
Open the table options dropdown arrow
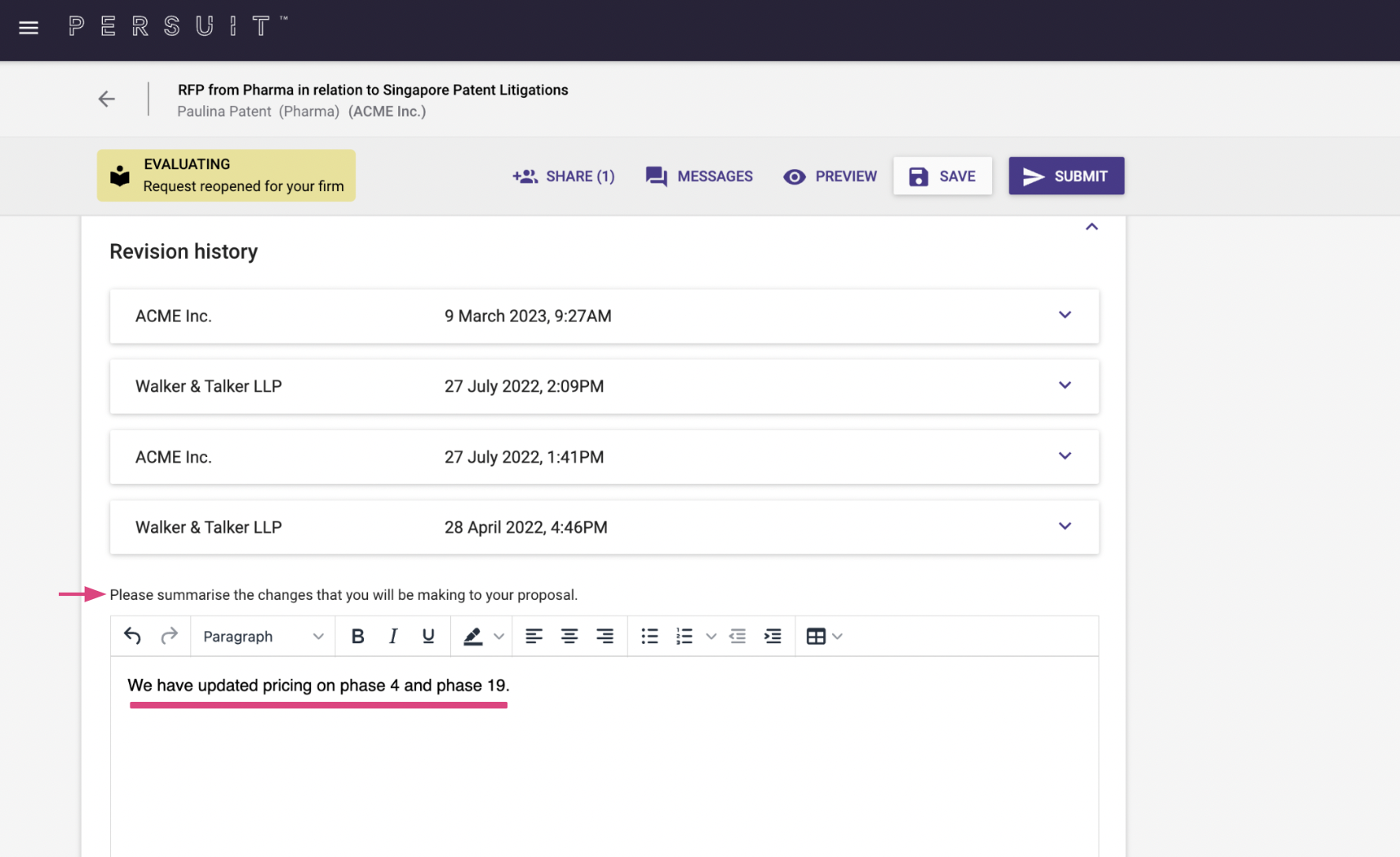click(x=837, y=637)
